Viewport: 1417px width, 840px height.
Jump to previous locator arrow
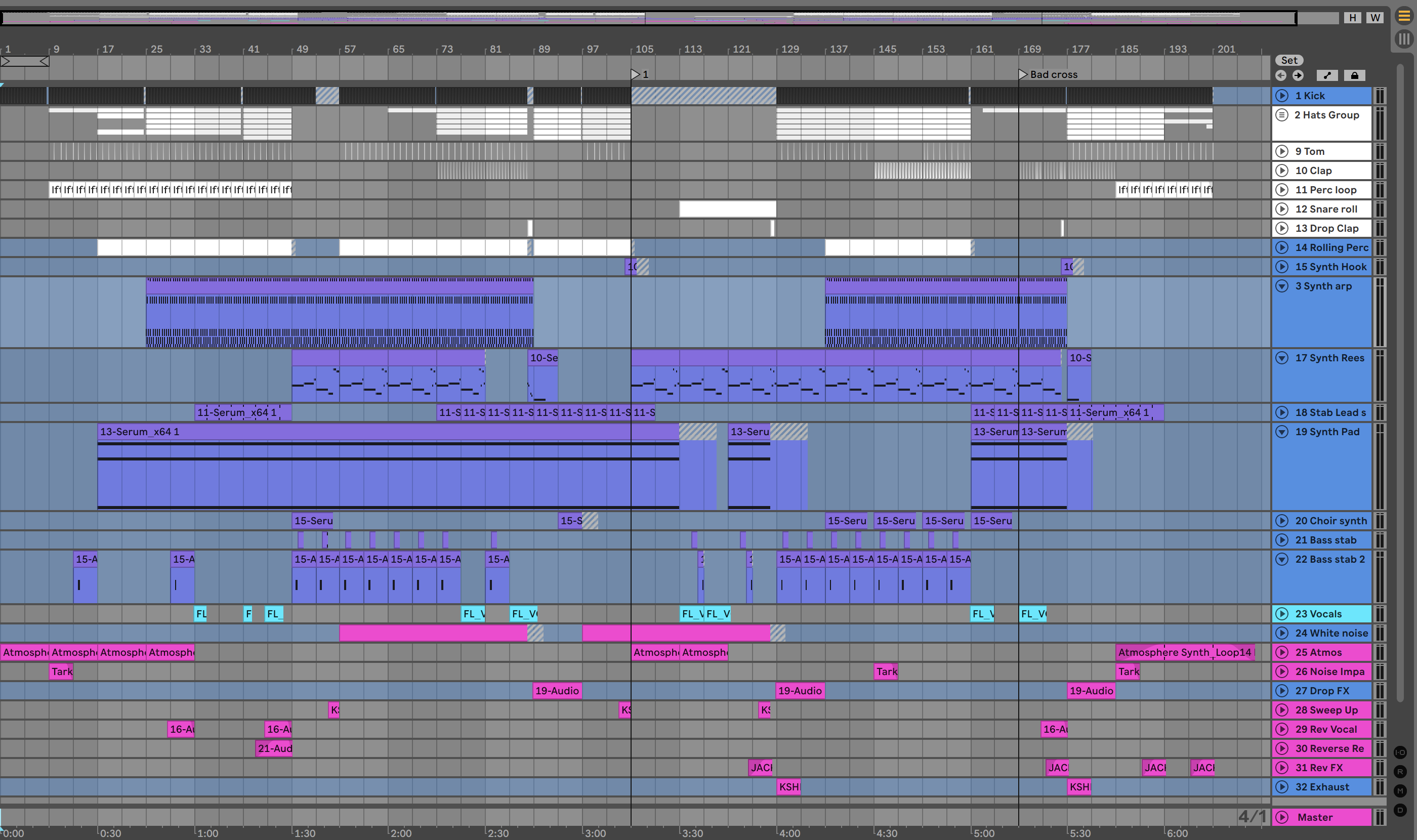(1281, 75)
